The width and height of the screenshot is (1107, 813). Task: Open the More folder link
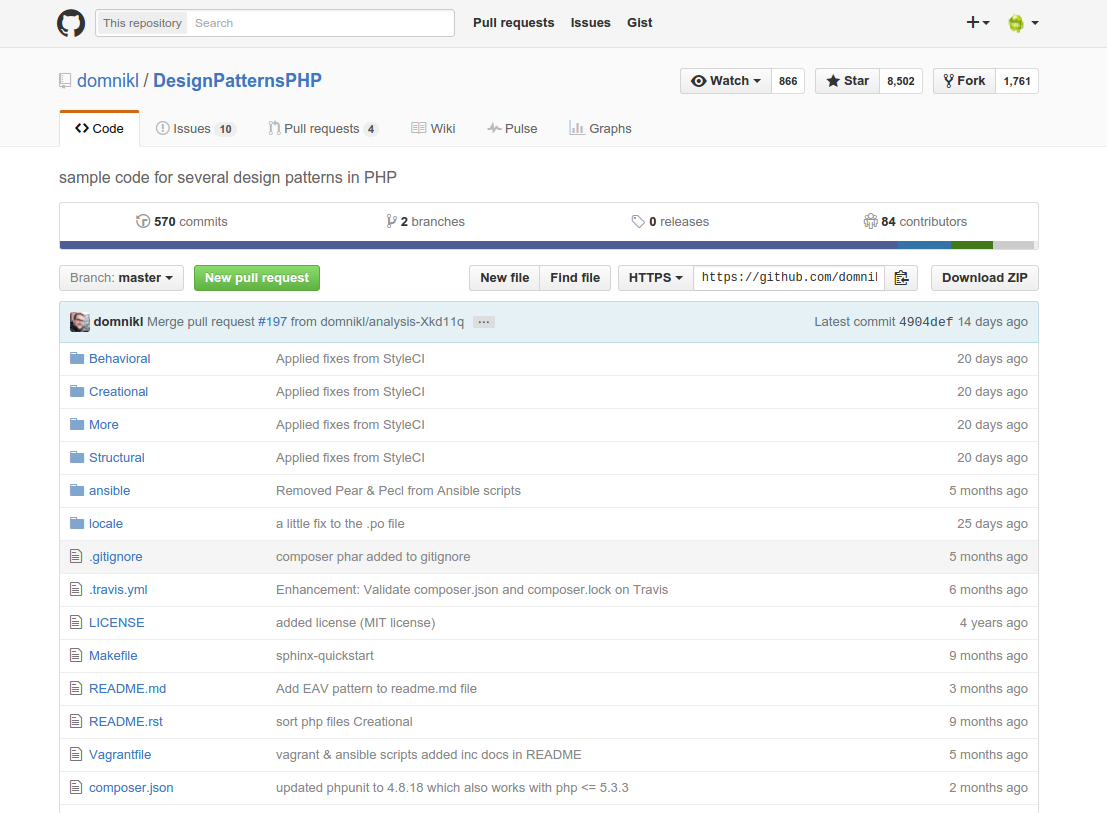(x=104, y=425)
